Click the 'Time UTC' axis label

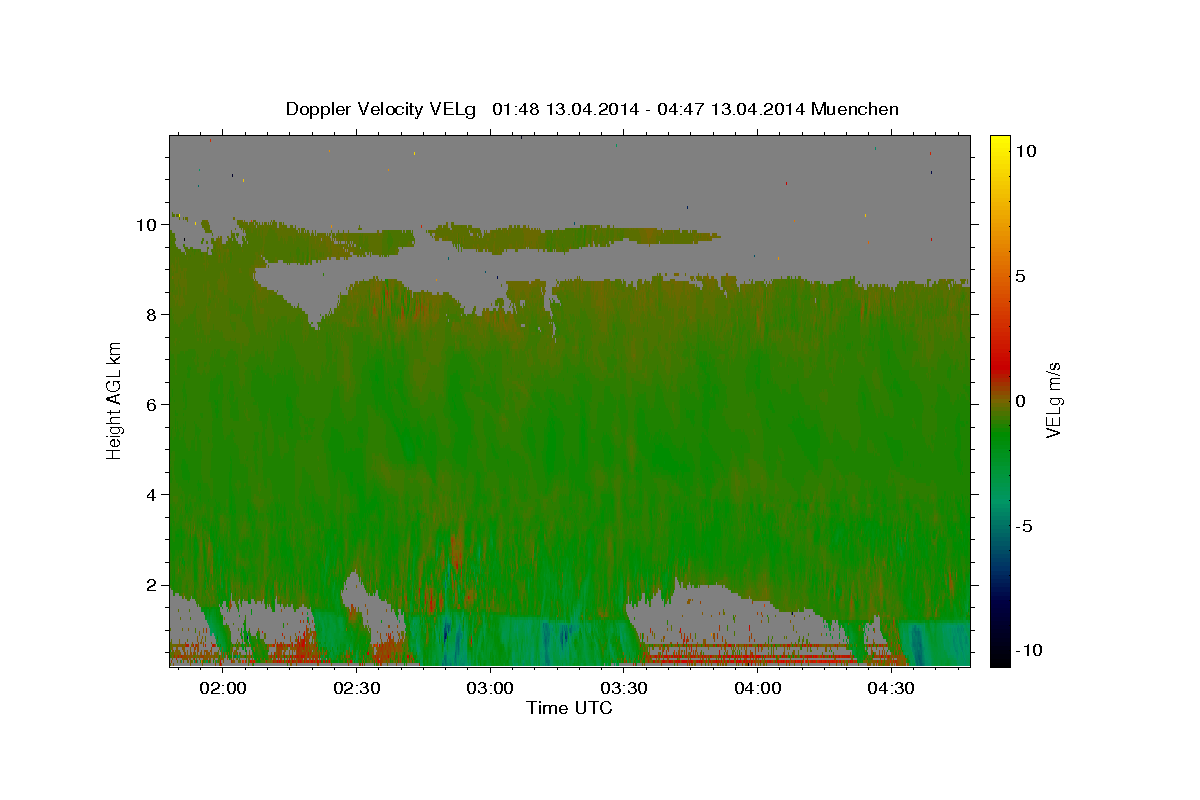click(569, 708)
